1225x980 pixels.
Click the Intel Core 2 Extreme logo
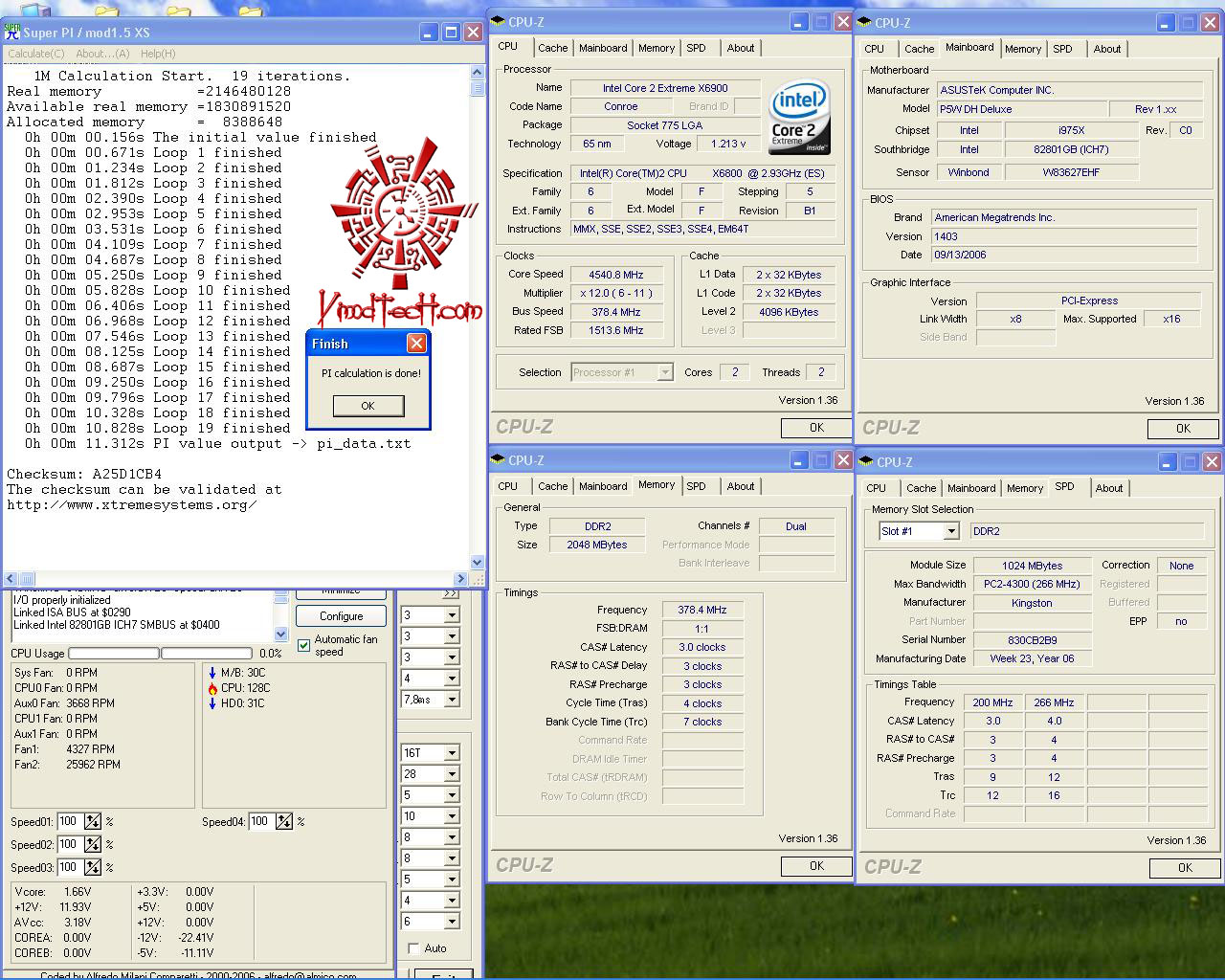[799, 117]
